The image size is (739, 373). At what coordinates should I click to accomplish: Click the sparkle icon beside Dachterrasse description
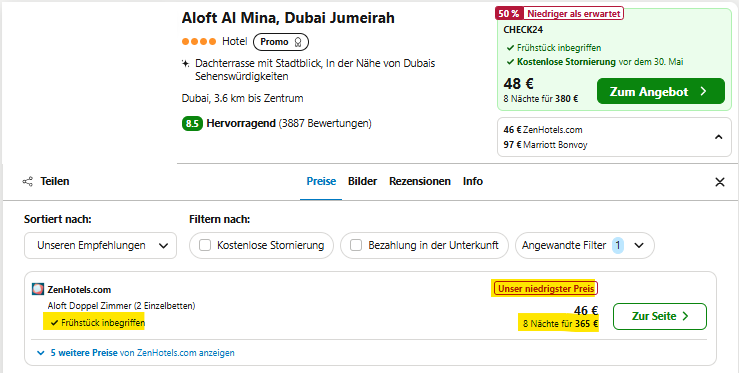186,63
